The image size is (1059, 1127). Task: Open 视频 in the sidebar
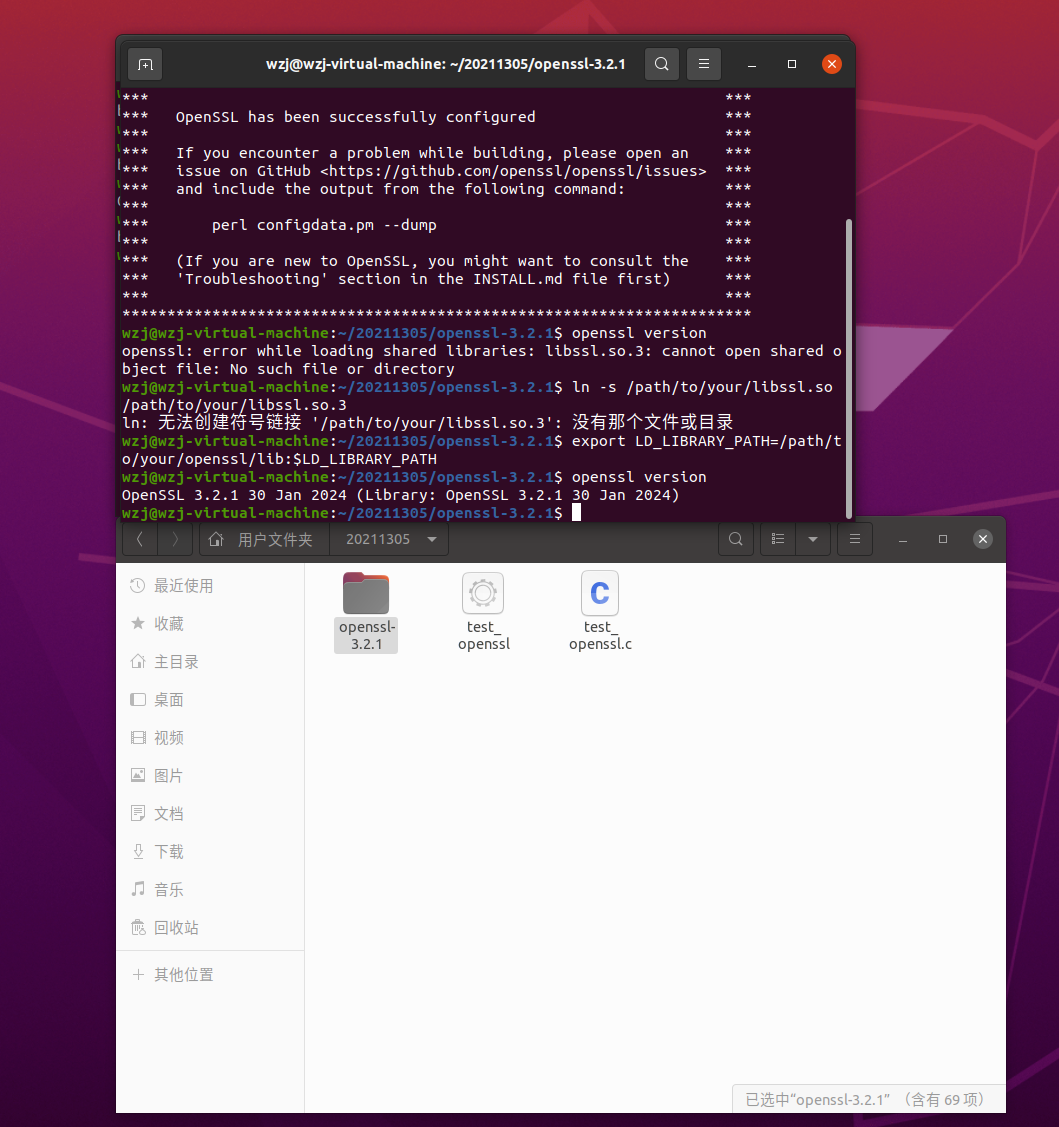210,738
